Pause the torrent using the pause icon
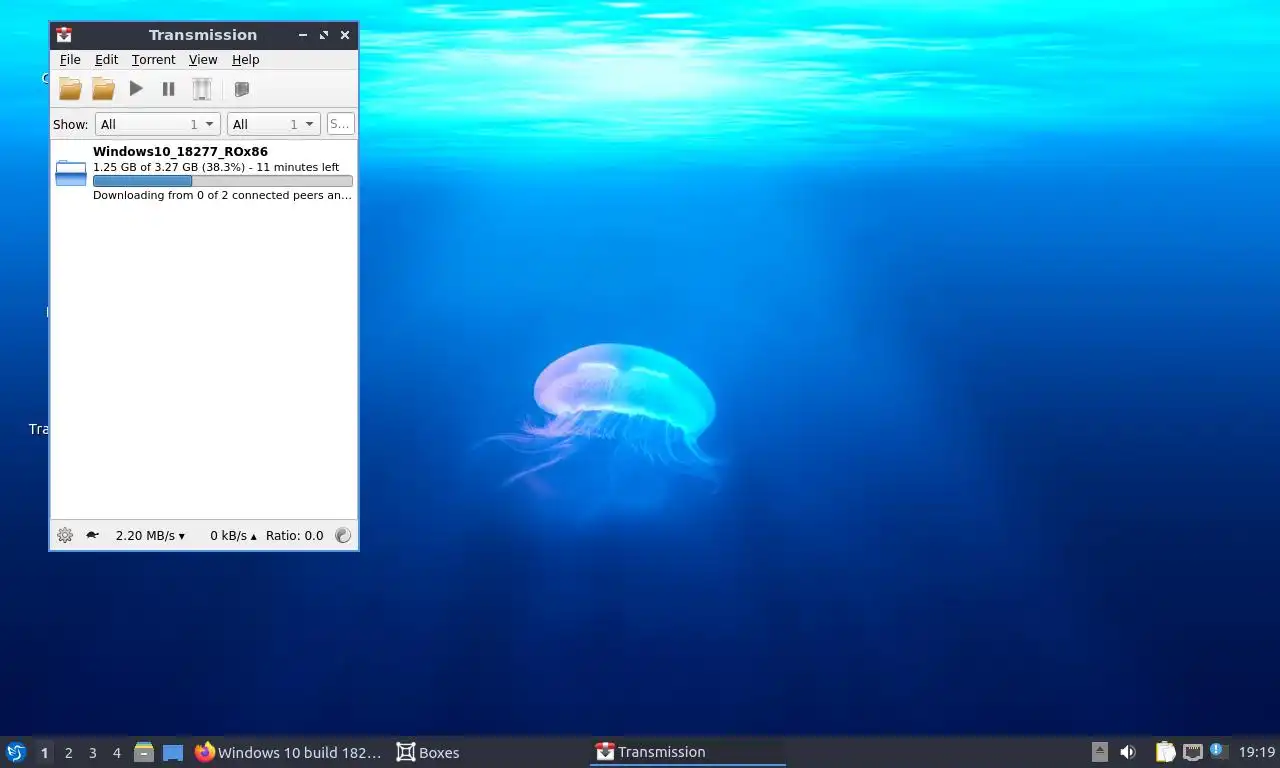 169,89
